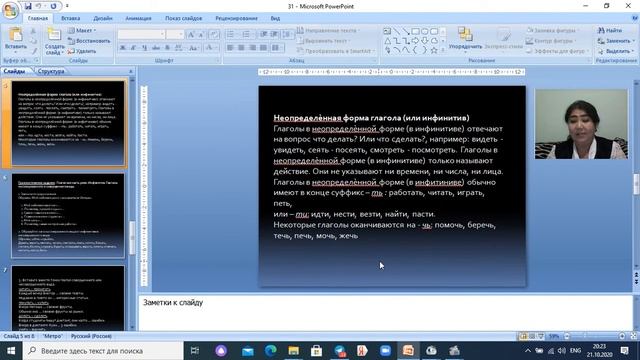
Task: Click the Восстановить reset button
Action: coord(89,41)
